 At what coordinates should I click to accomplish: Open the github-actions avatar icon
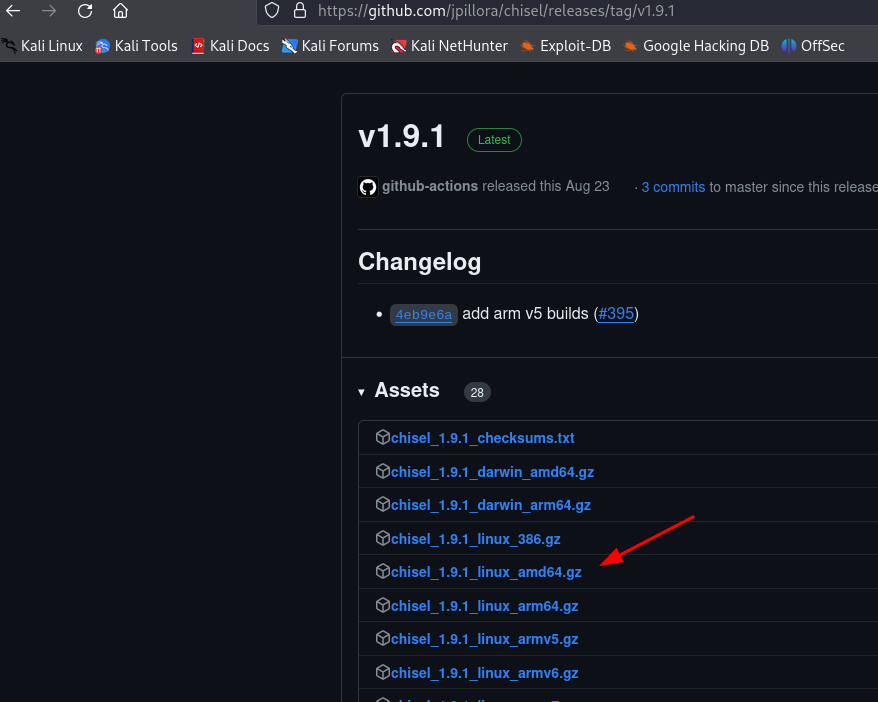click(x=368, y=187)
